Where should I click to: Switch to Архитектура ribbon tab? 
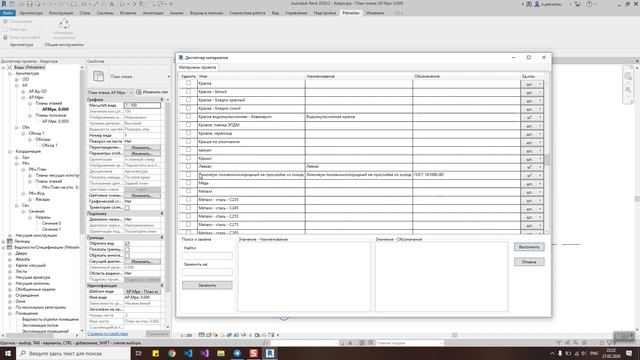(31, 13)
